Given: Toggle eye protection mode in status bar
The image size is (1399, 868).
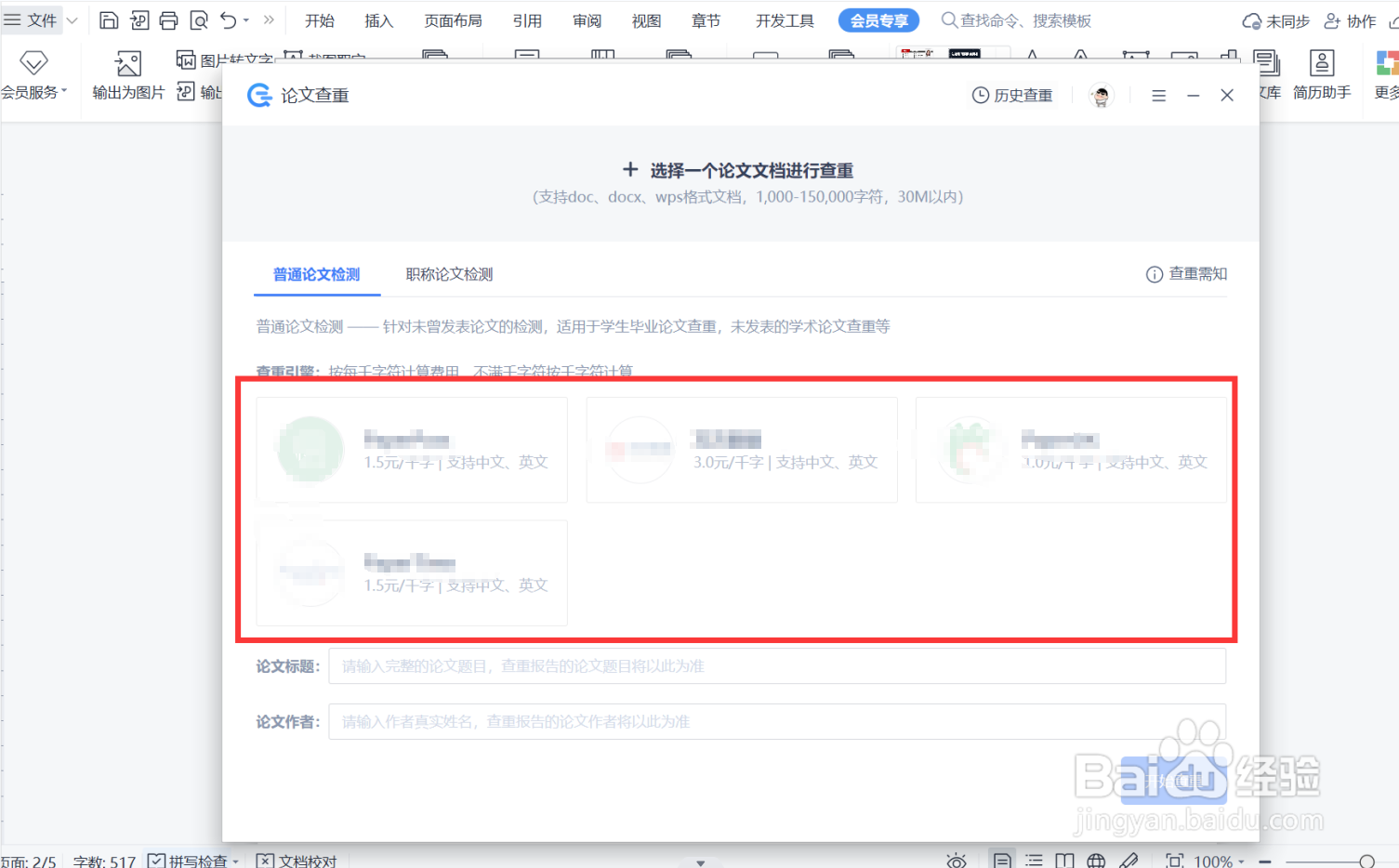Looking at the screenshot, I should click(957, 861).
